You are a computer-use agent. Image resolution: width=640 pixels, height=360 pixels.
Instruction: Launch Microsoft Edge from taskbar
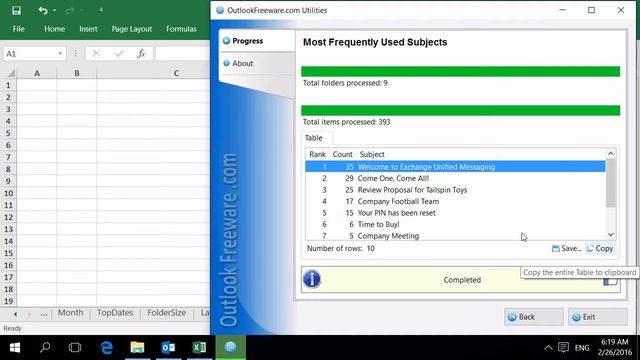[107, 347]
